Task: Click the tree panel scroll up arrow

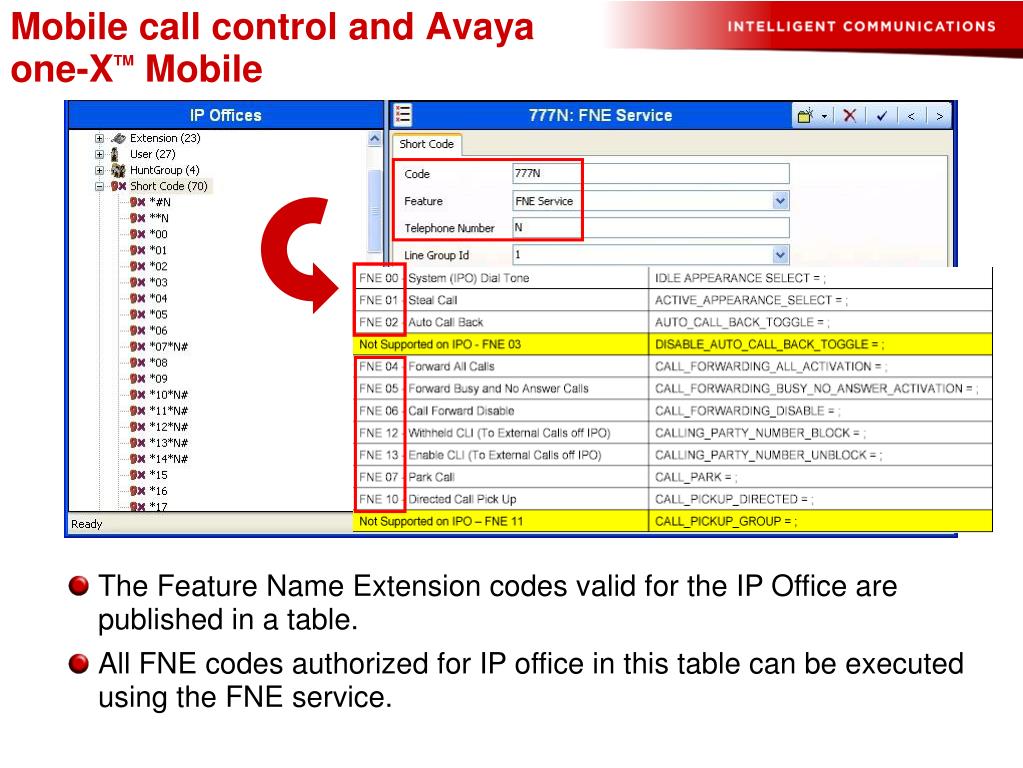Action: point(374,139)
